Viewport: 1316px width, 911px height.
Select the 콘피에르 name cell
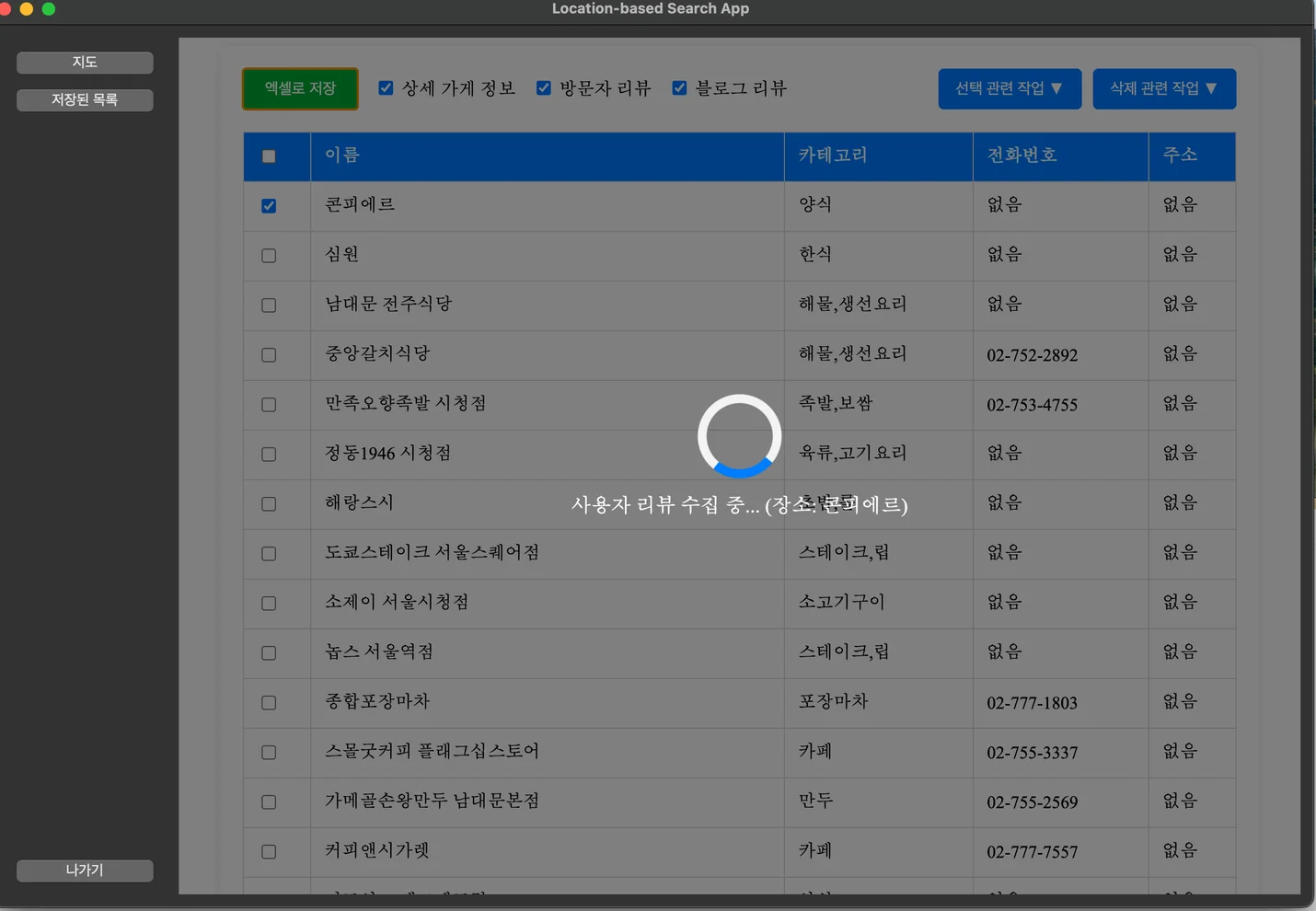[x=548, y=206]
